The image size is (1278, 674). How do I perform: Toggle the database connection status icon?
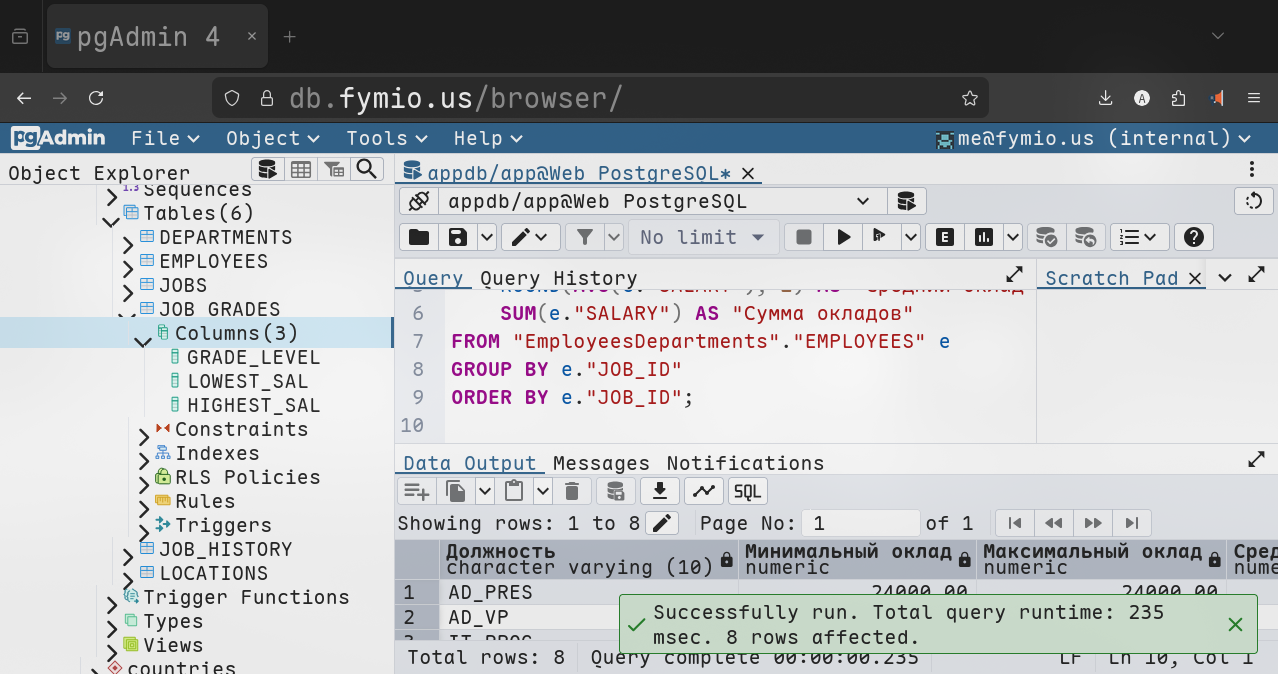tap(419, 201)
